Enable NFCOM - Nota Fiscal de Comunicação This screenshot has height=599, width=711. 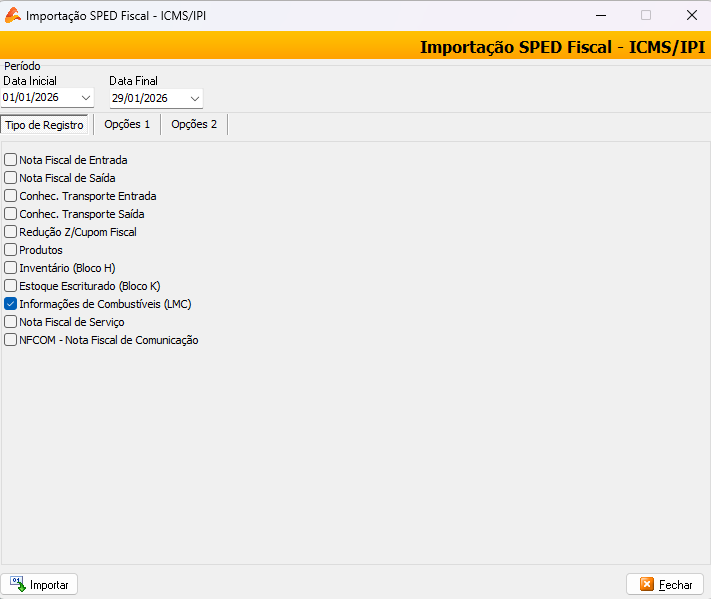click(x=11, y=340)
